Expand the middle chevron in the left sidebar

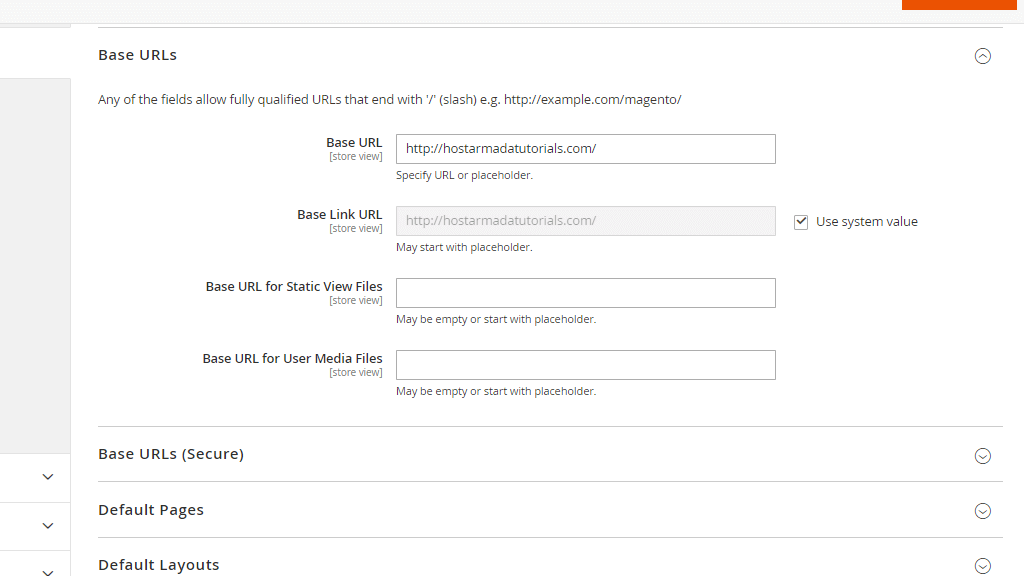(x=47, y=525)
